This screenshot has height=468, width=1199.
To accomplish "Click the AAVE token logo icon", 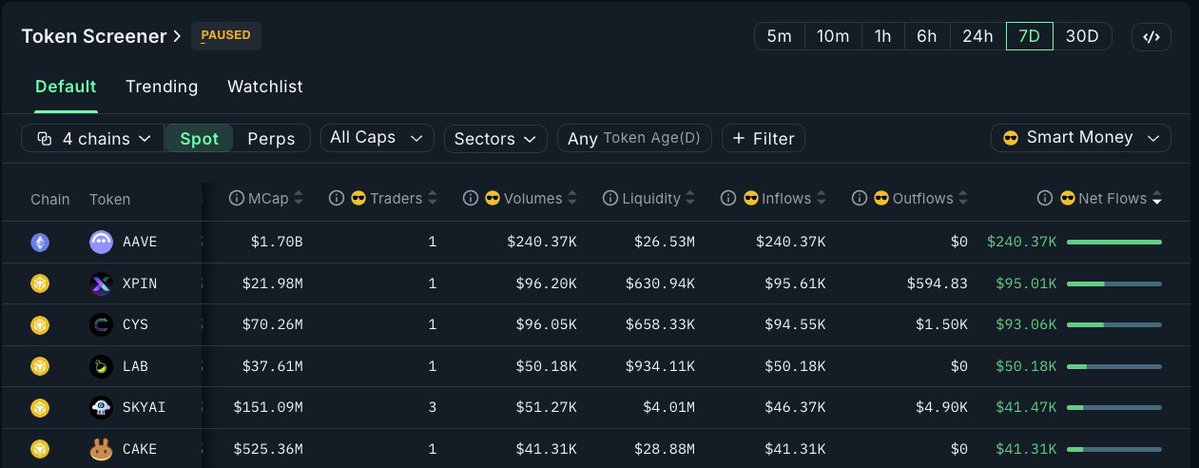I will coord(101,242).
